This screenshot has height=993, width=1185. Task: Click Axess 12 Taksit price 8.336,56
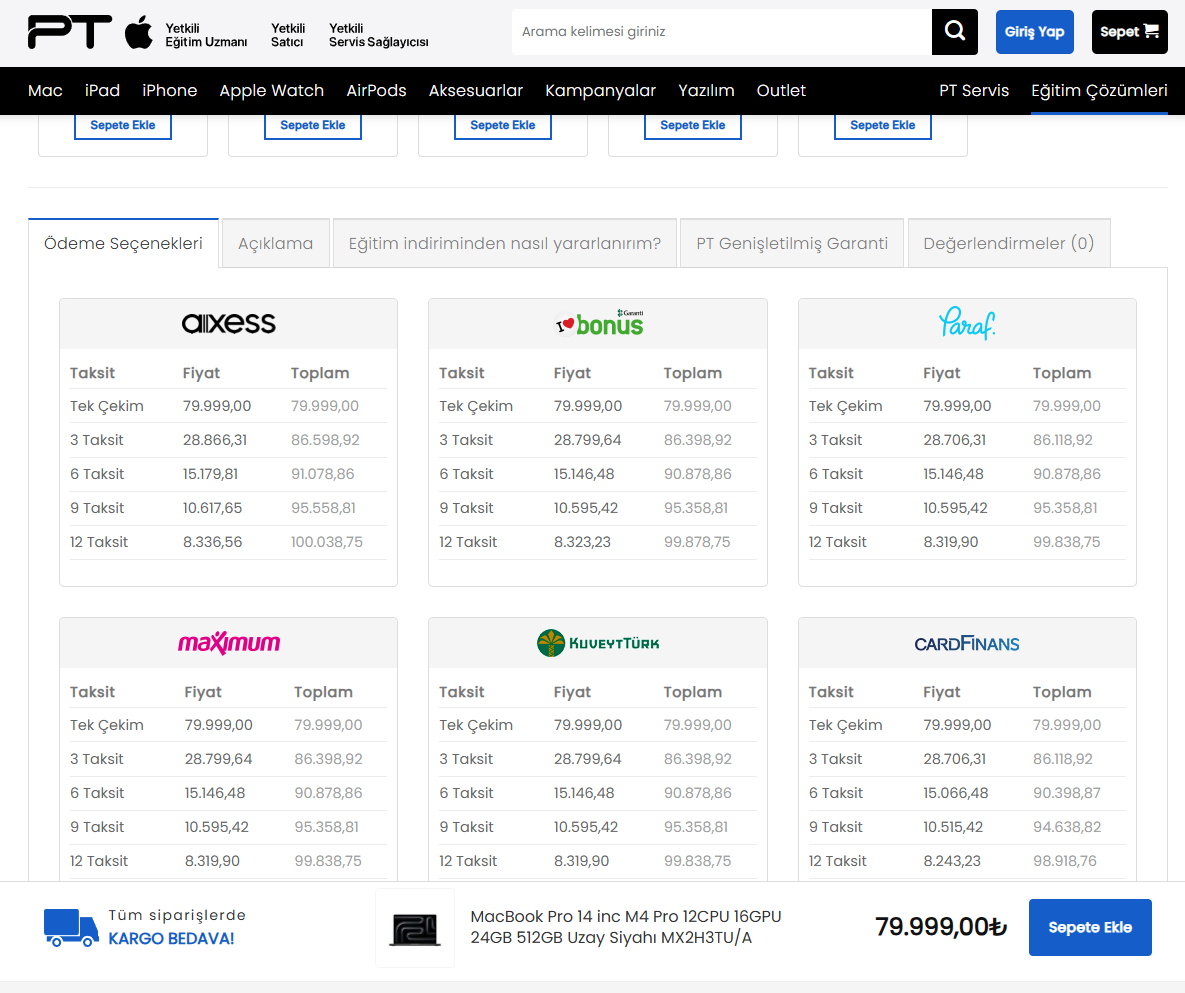pos(212,542)
